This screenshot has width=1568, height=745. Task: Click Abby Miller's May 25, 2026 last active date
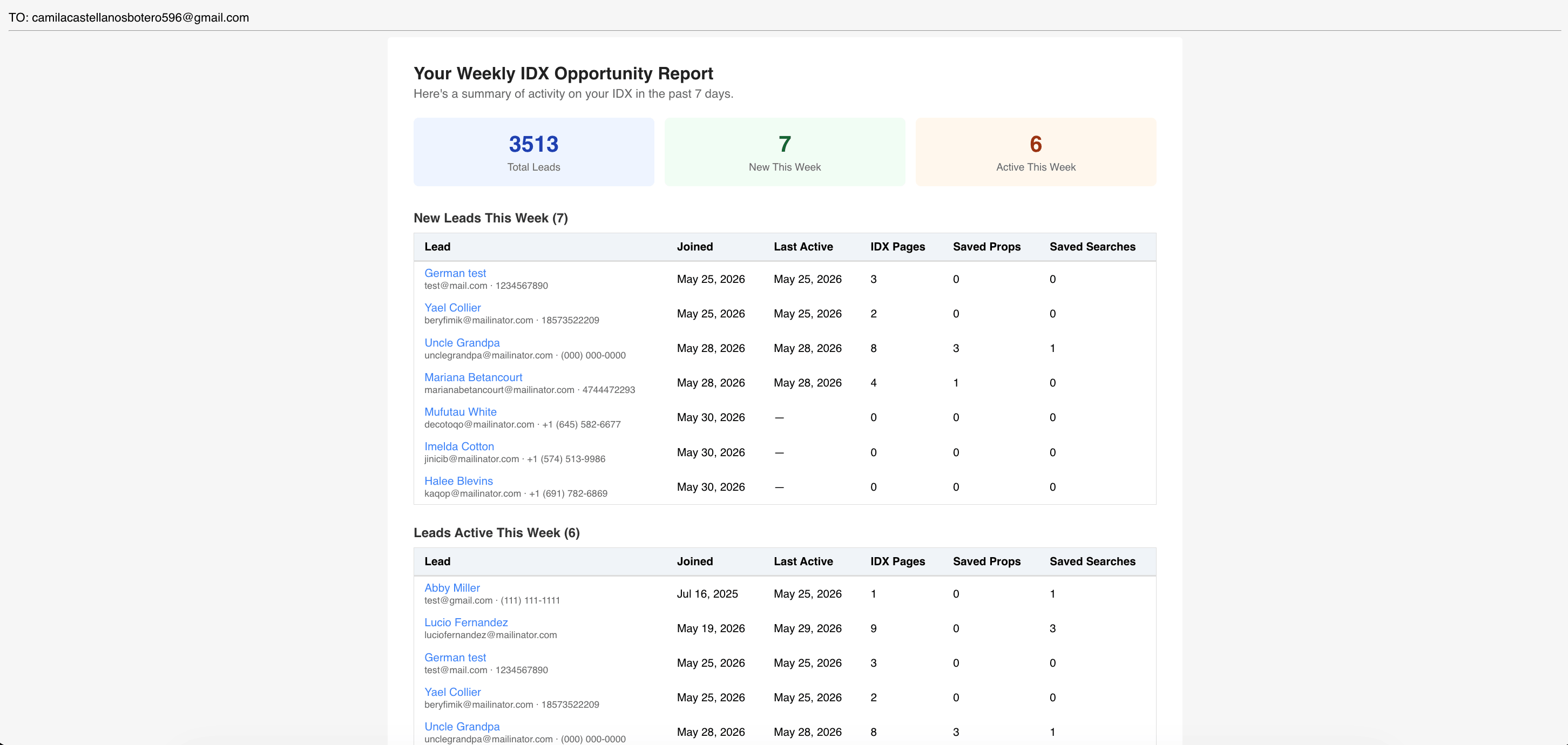pyautogui.click(x=808, y=594)
